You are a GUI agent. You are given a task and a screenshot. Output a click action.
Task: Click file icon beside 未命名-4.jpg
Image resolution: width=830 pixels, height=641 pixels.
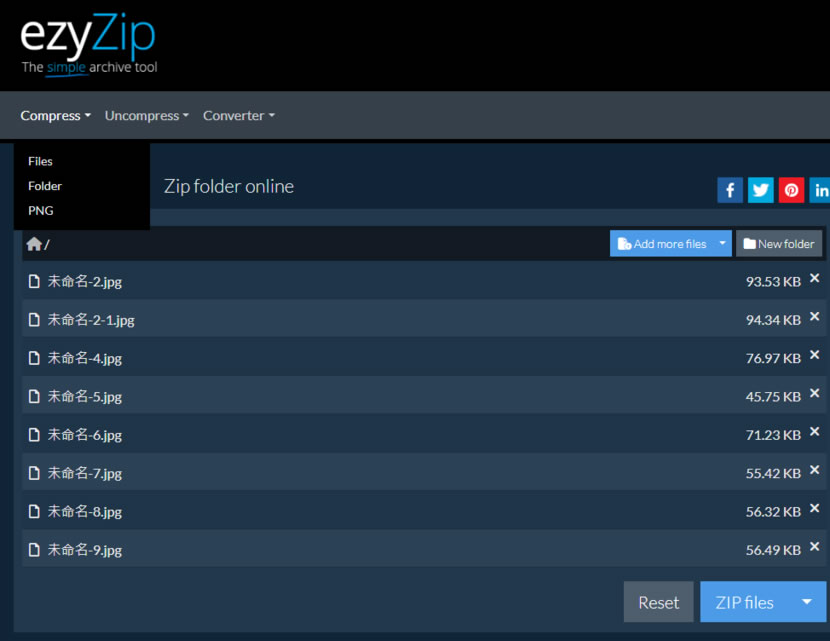pyautogui.click(x=34, y=358)
